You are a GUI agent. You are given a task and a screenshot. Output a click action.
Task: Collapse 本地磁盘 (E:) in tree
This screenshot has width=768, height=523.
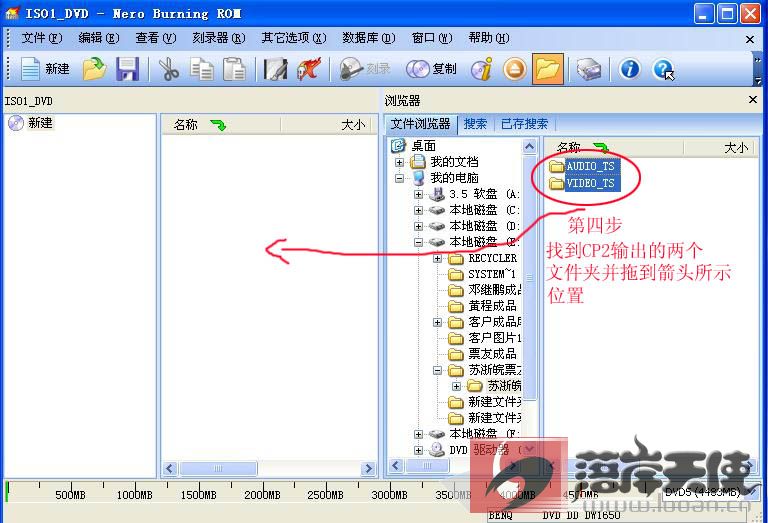(x=418, y=242)
